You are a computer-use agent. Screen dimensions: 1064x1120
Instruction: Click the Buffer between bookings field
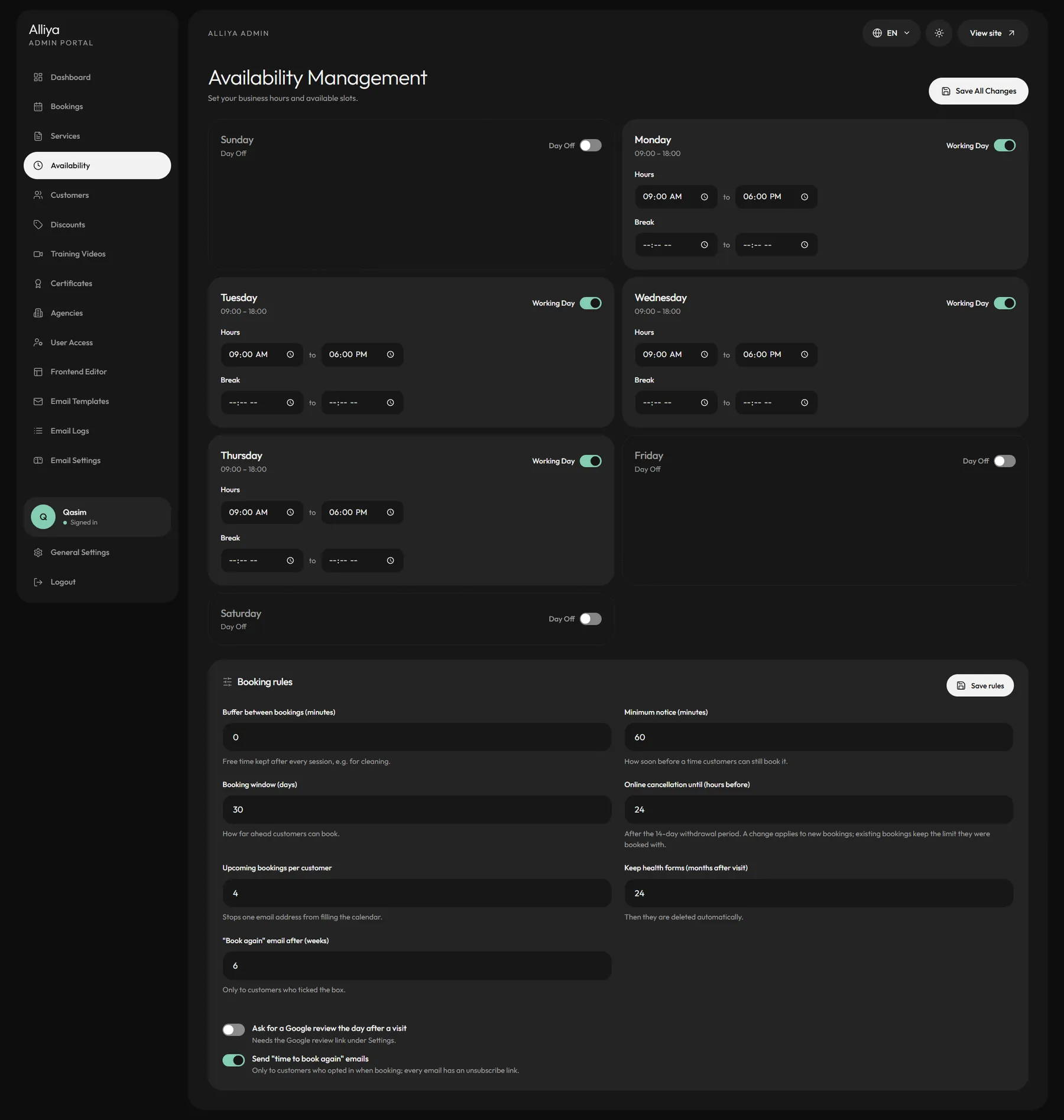417,737
